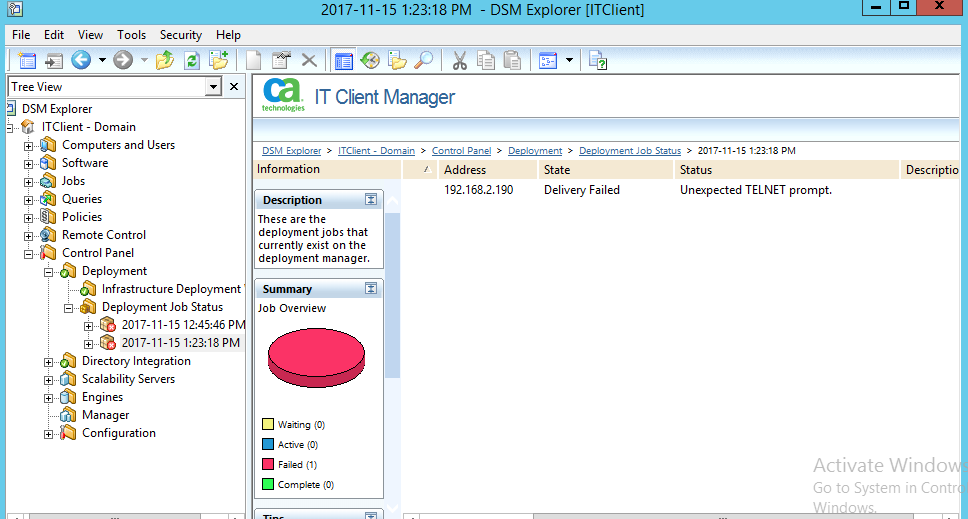Open the Forward history dropdown arrow

[144, 60]
